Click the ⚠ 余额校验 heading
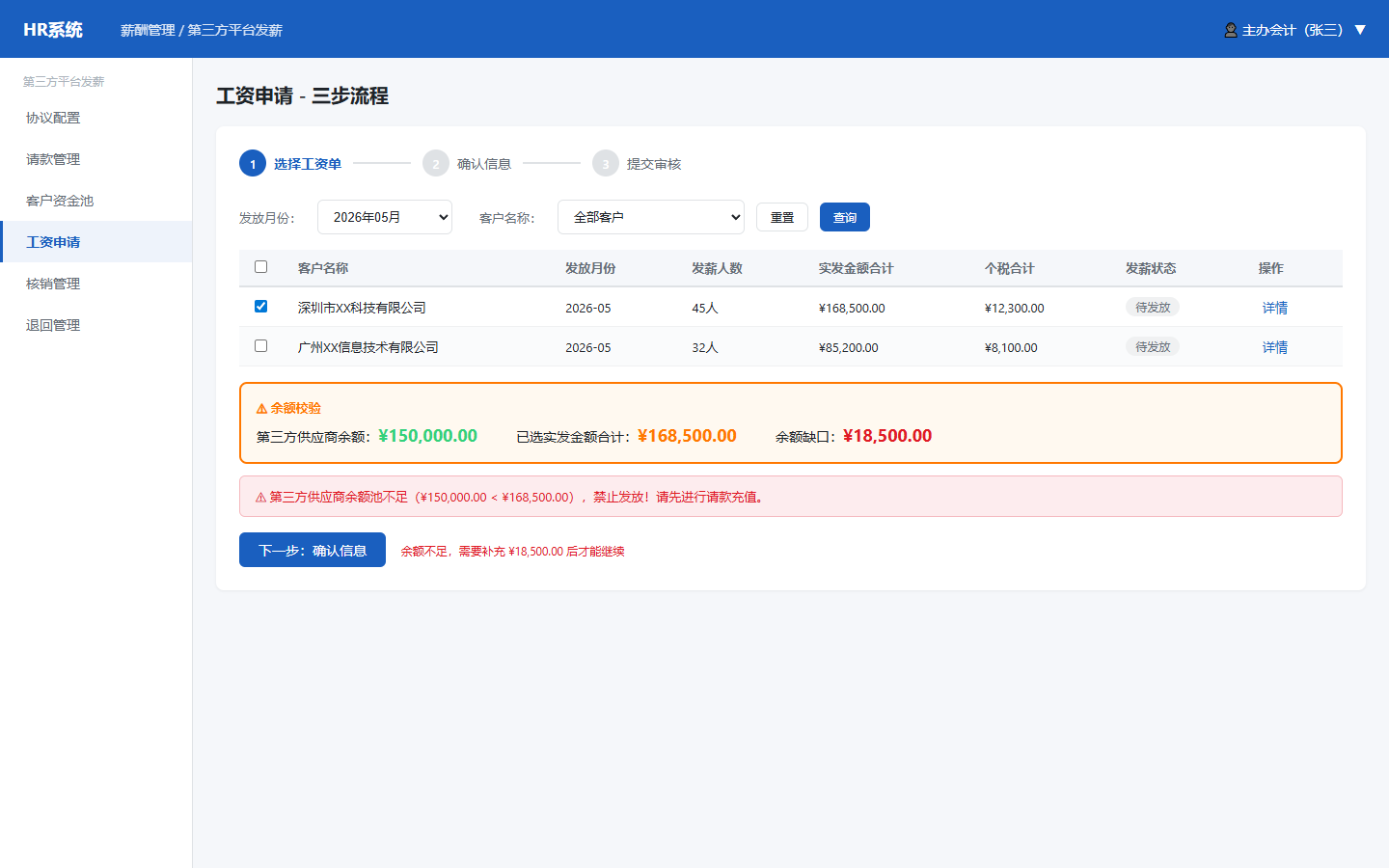Screen dimensions: 1389x868 (288, 408)
